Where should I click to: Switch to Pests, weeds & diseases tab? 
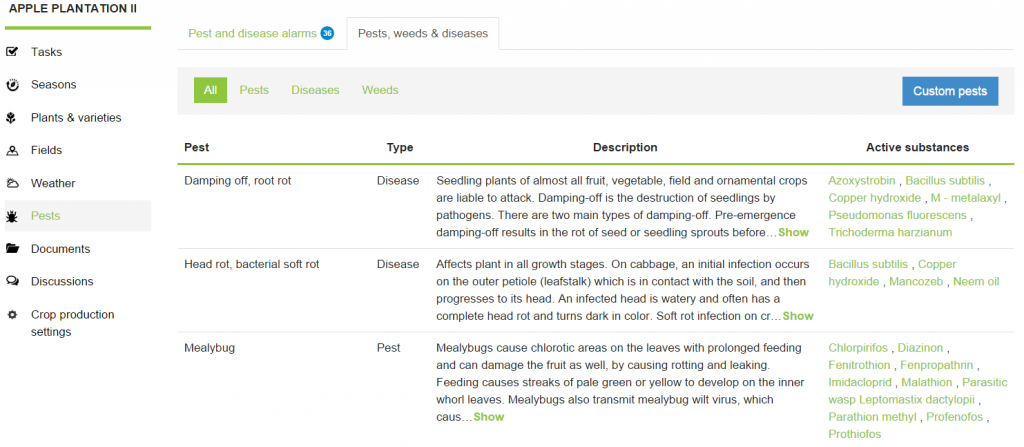point(423,33)
